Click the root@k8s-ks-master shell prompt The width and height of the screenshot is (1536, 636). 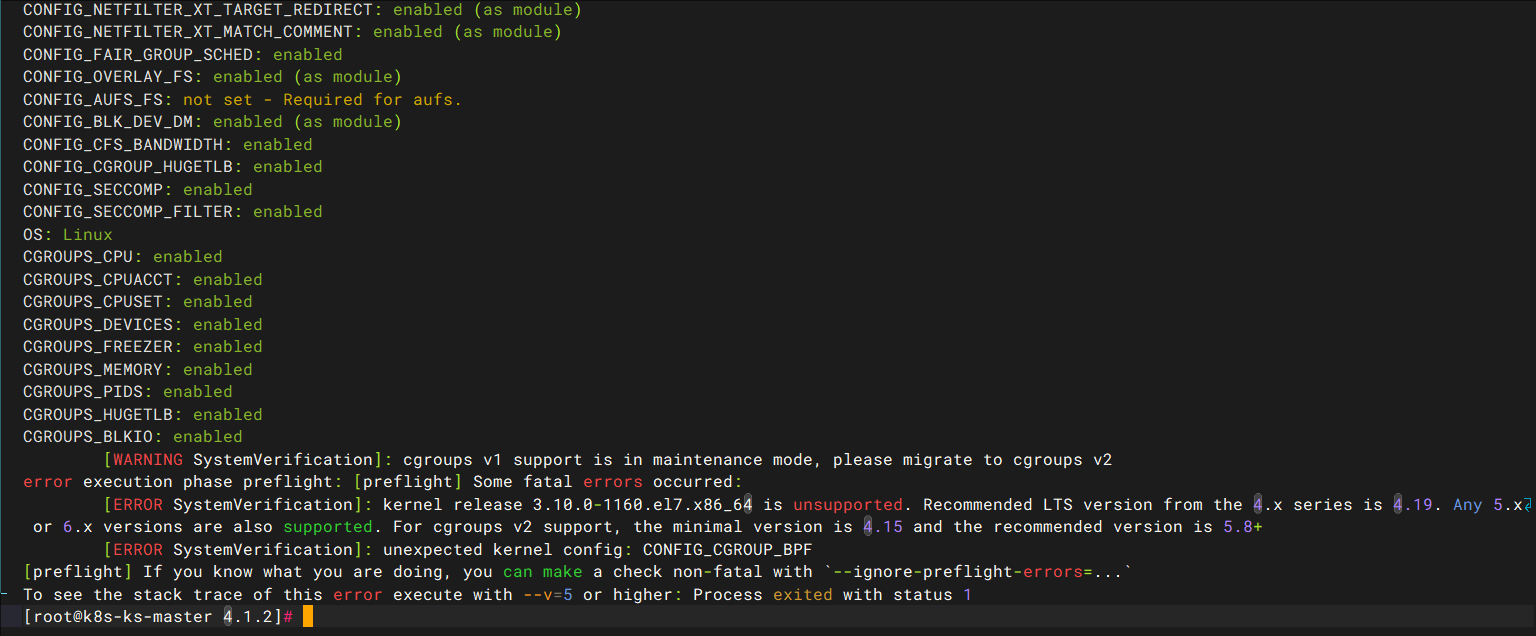coord(158,617)
